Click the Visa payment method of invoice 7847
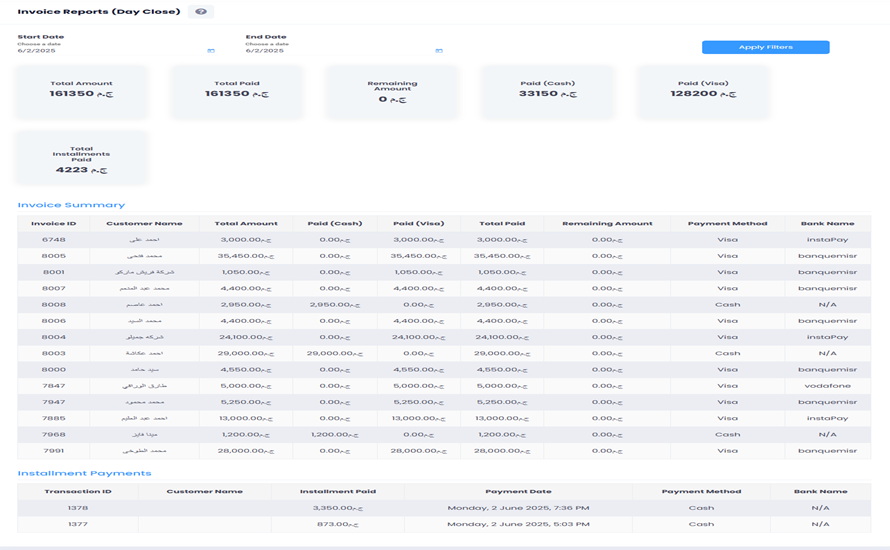The image size is (890, 550). (x=728, y=386)
